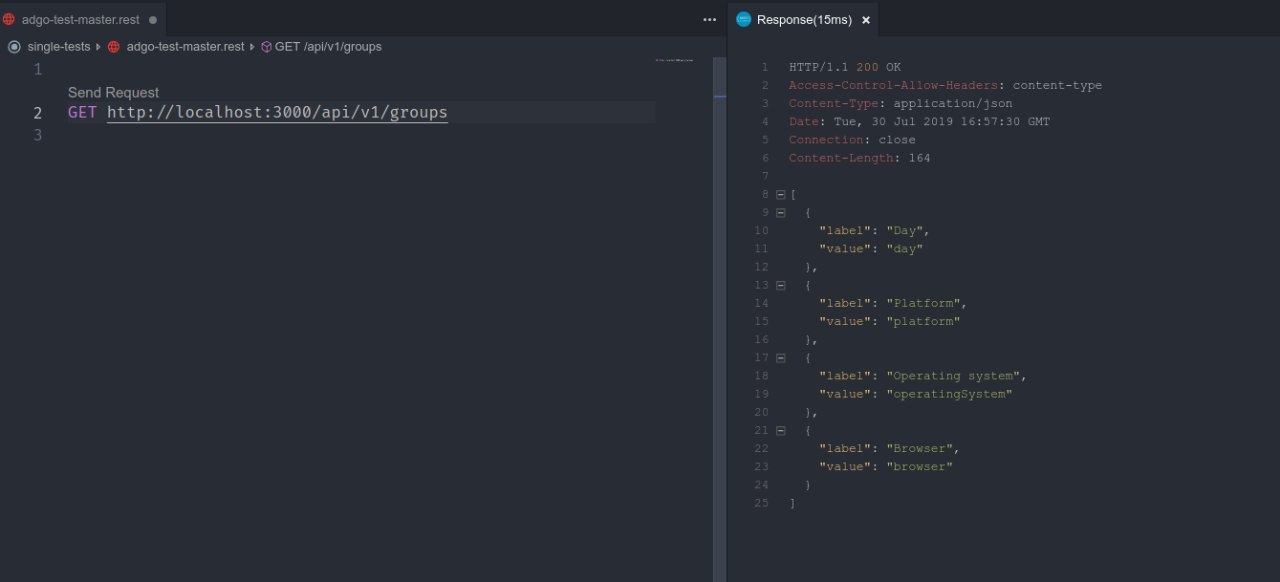This screenshot has height=582, width=1280.
Task: Click the GET /api/v1/groups breadcrumb symbol
Action: pyautogui.click(x=328, y=46)
